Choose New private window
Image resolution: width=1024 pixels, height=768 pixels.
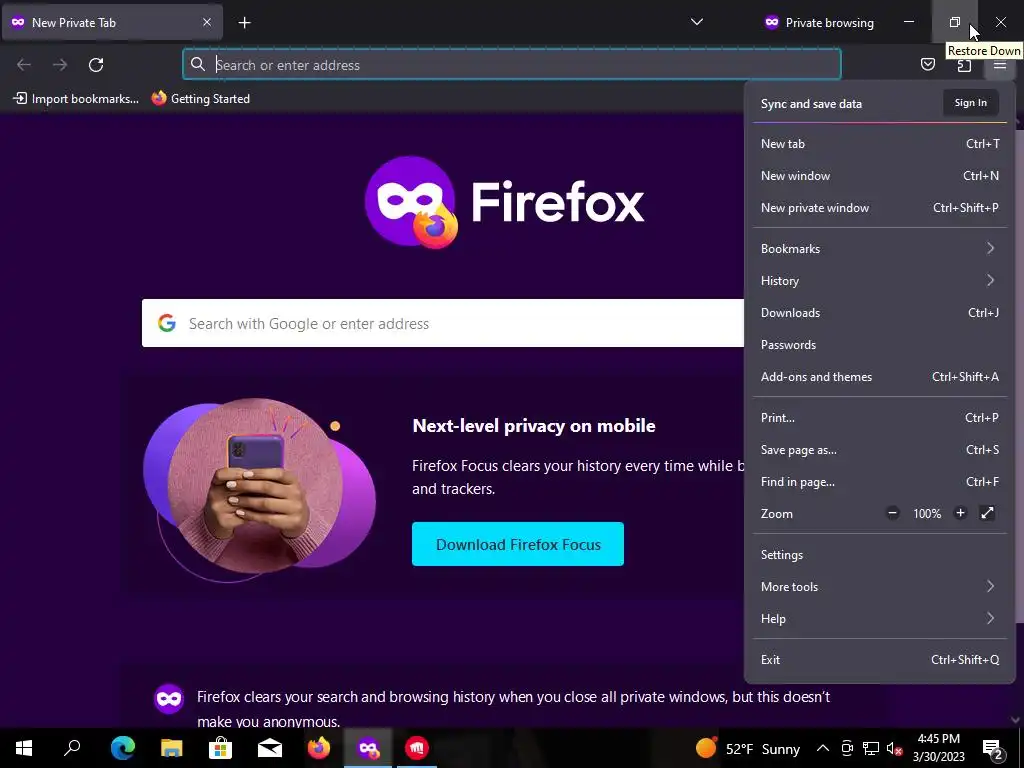coord(880,208)
